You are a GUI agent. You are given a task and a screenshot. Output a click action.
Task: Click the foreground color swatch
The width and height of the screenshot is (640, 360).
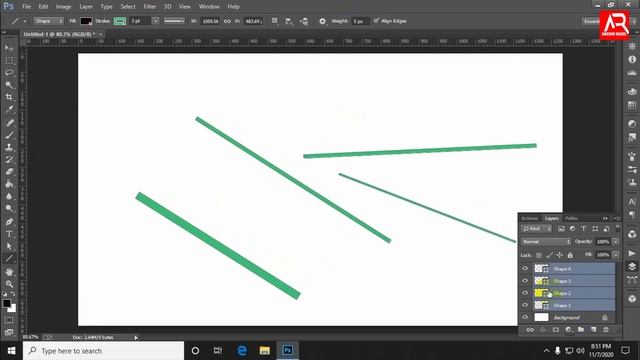[x=7, y=303]
